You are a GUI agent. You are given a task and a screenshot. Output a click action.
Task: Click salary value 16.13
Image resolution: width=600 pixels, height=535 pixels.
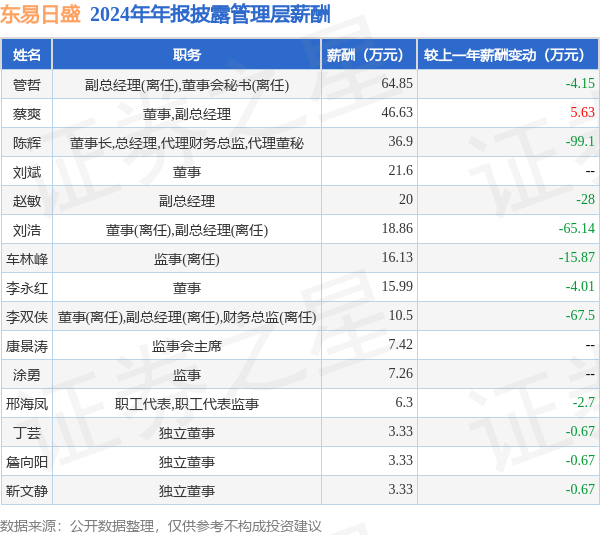point(397,257)
